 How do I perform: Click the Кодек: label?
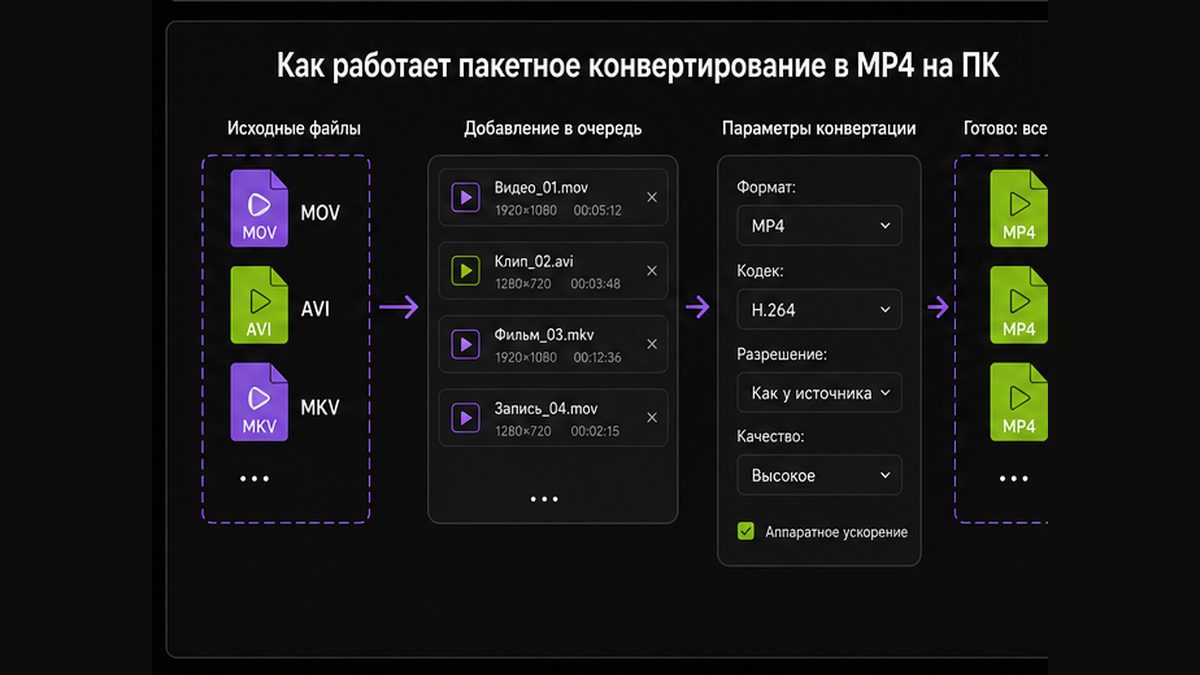tap(760, 271)
